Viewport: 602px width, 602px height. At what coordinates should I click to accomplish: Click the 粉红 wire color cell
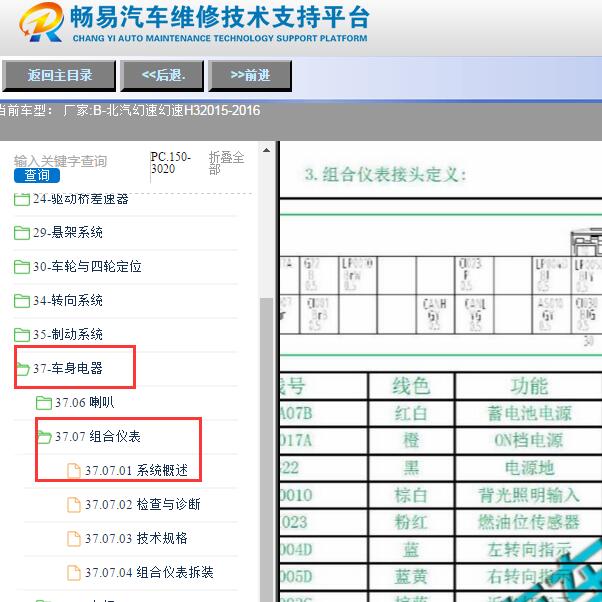411,522
